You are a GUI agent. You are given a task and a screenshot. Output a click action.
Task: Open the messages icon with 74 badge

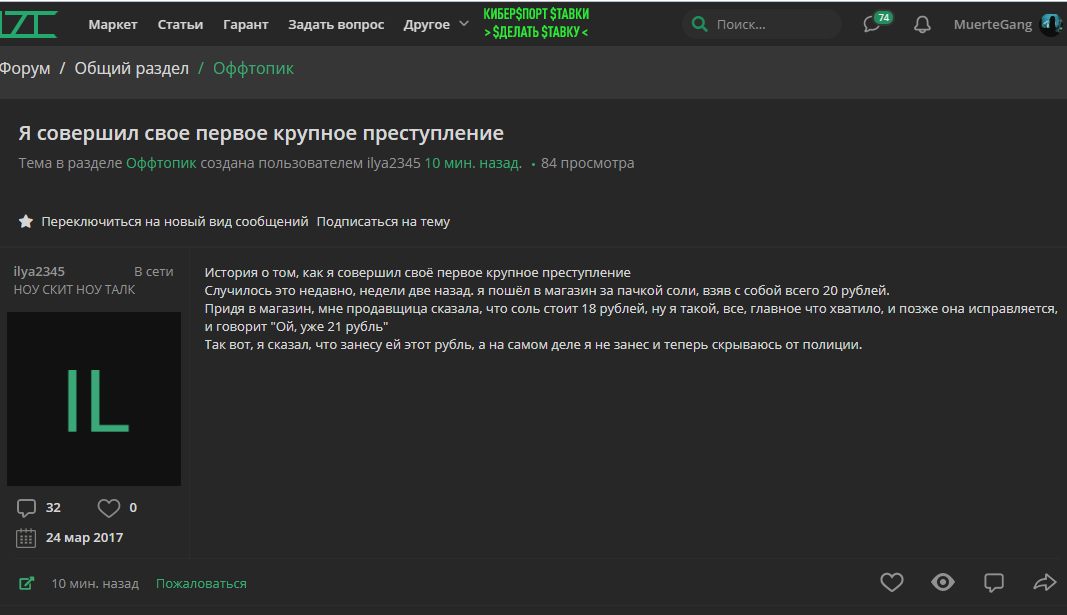click(873, 25)
